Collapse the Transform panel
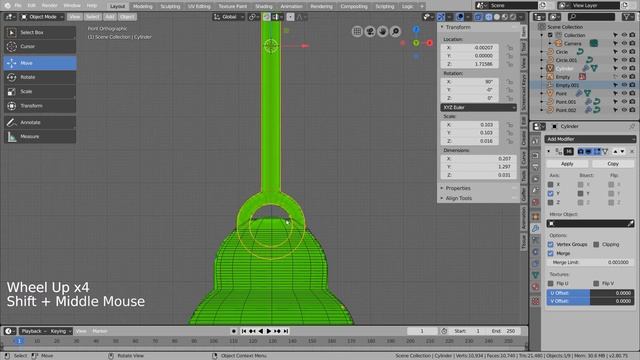 tap(442, 27)
